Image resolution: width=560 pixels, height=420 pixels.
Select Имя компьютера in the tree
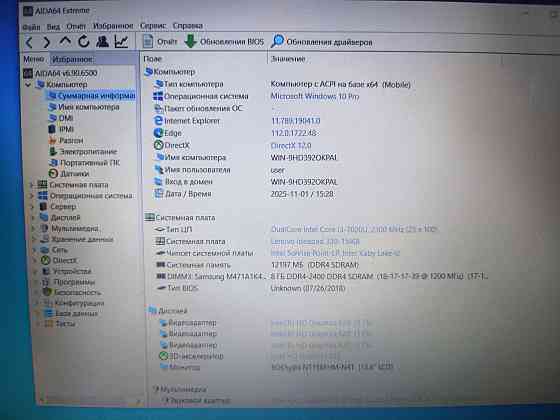[84, 107]
